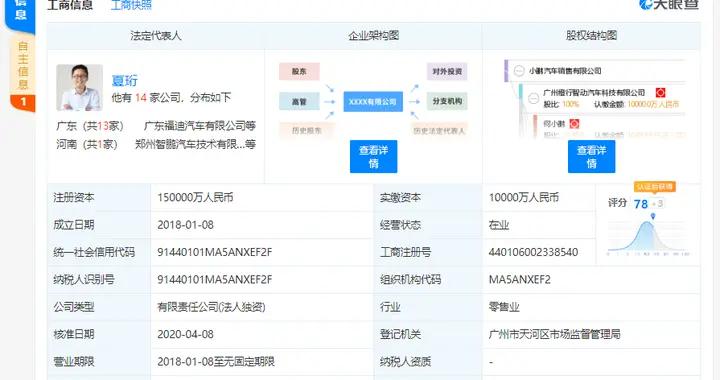This screenshot has height=380, width=720.
Task: Select the 高管 box in structure chart
Action: pos(299,101)
